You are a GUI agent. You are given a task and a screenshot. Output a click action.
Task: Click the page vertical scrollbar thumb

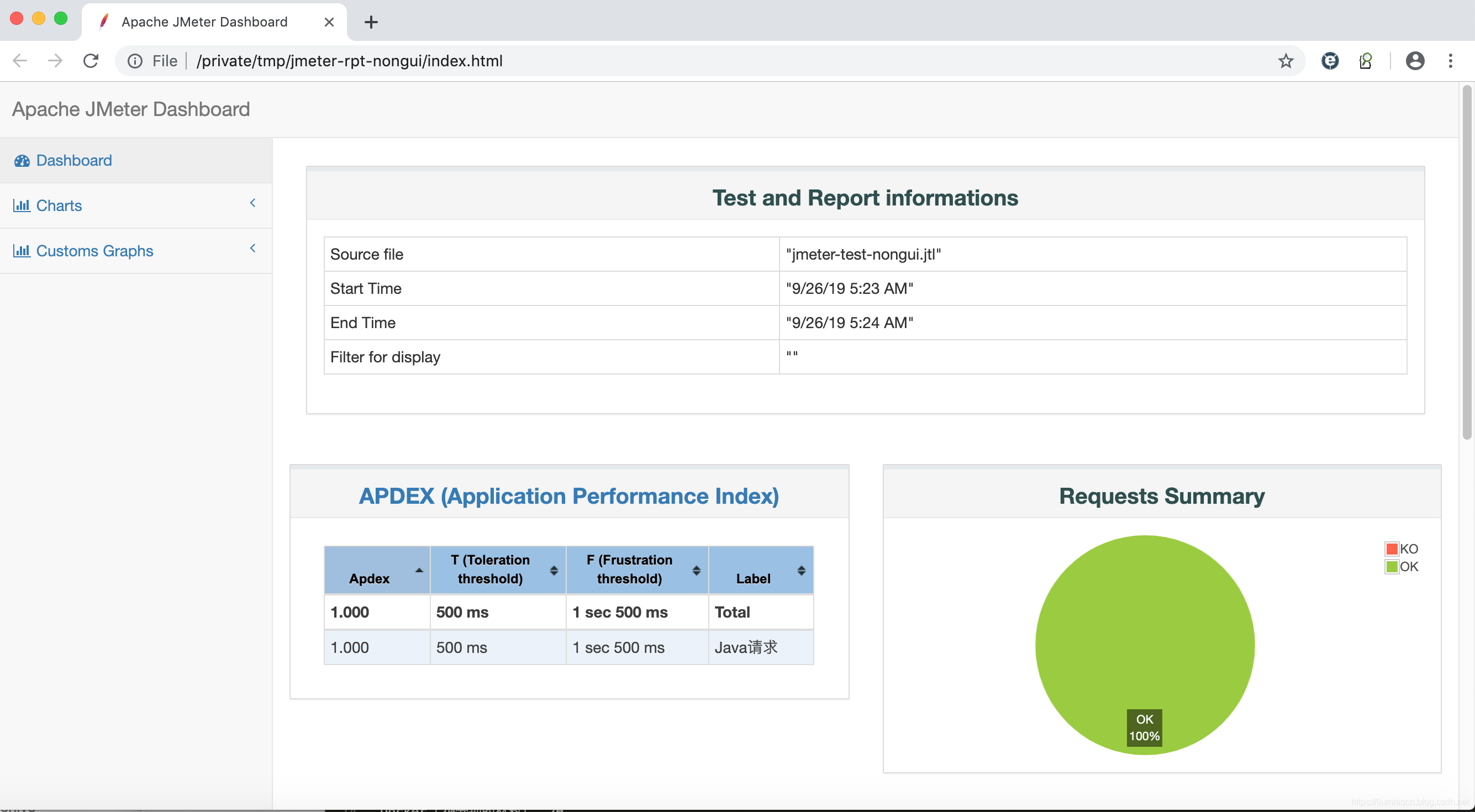point(1467,262)
